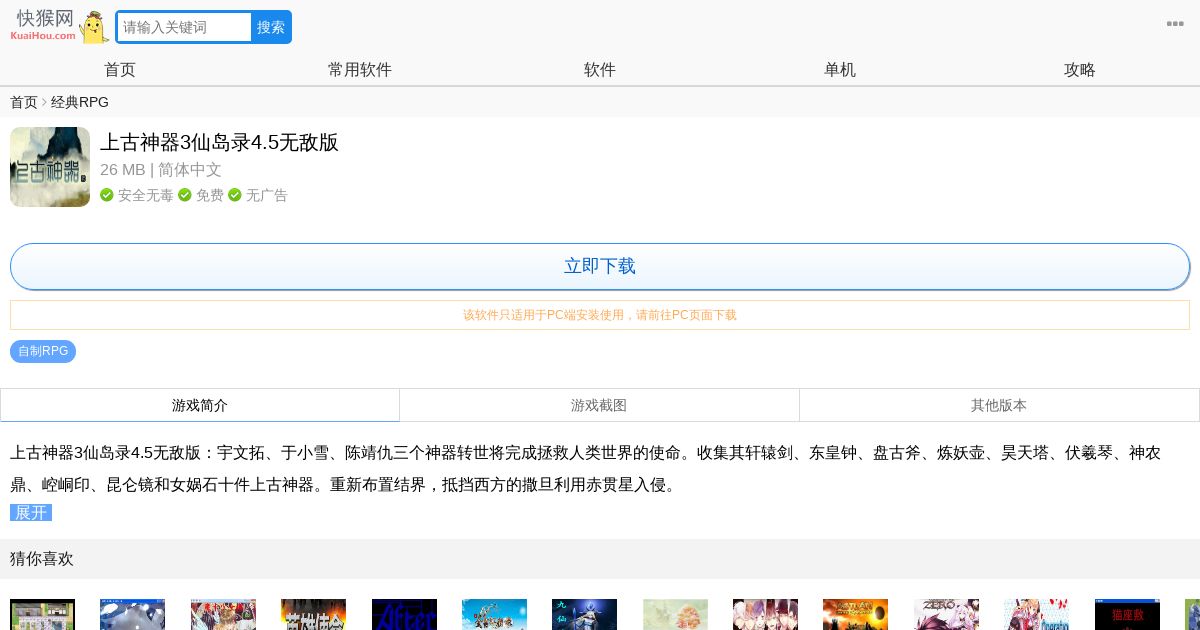This screenshot has height=630, width=1200.
Task: Open the 单机 navigation item
Action: tap(840, 69)
